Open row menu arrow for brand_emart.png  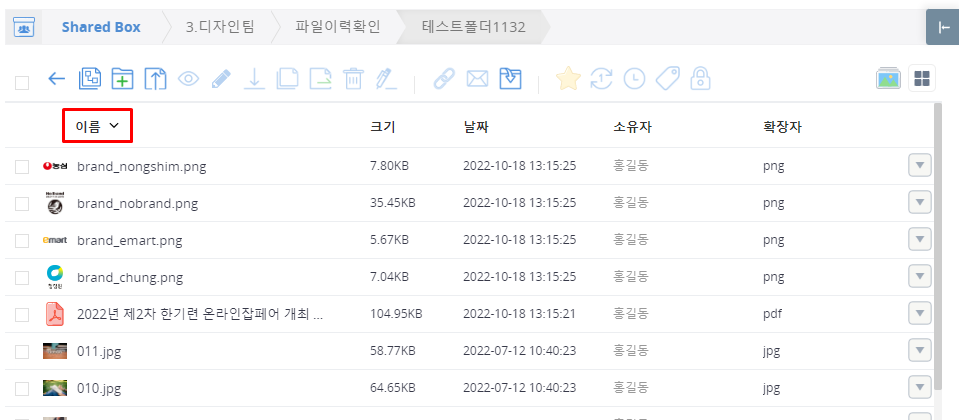pyautogui.click(x=920, y=240)
